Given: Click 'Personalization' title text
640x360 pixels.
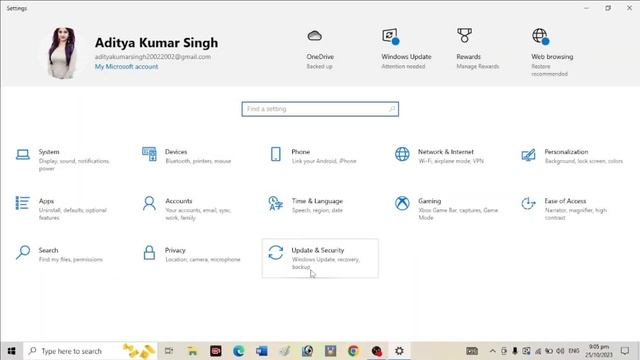Looking at the screenshot, I should (566, 152).
